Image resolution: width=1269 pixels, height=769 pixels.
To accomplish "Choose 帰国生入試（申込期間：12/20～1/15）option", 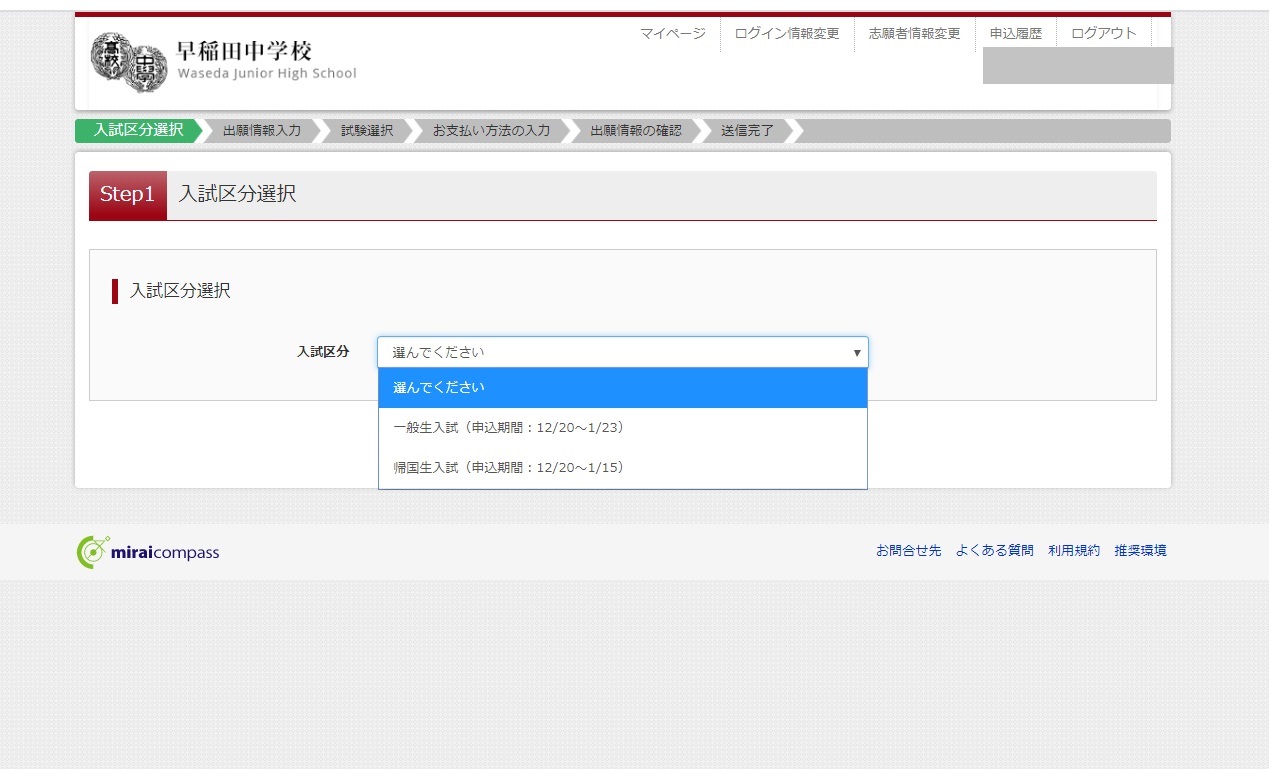I will pyautogui.click(x=623, y=468).
